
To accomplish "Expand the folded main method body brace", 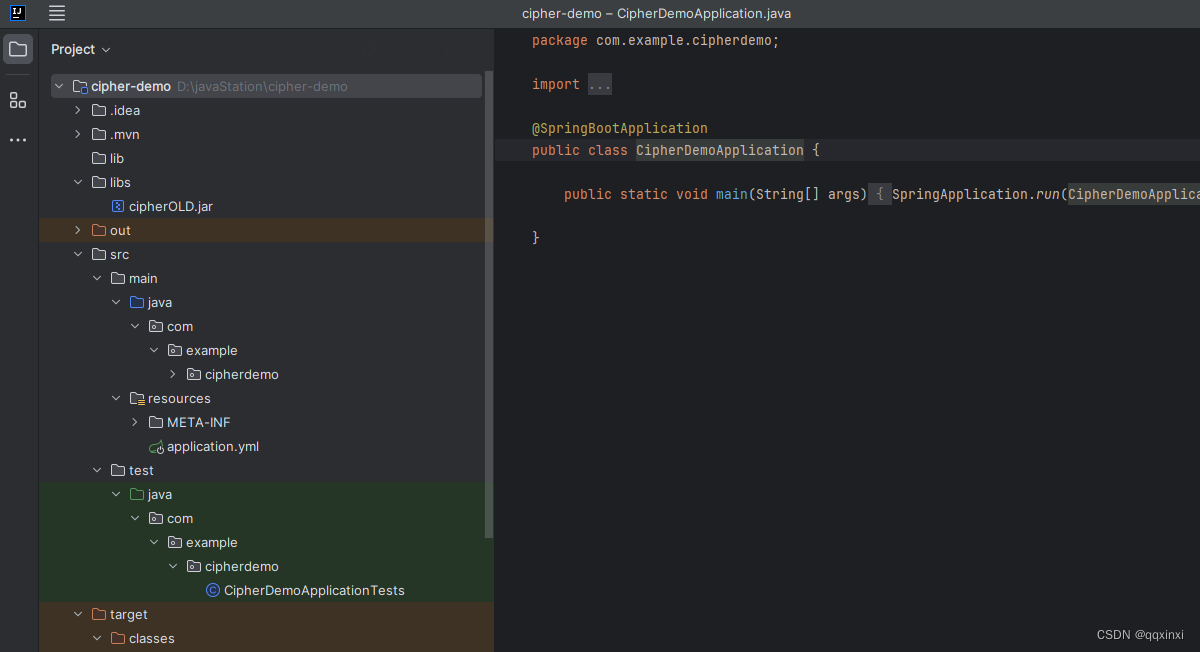I will coord(878,194).
